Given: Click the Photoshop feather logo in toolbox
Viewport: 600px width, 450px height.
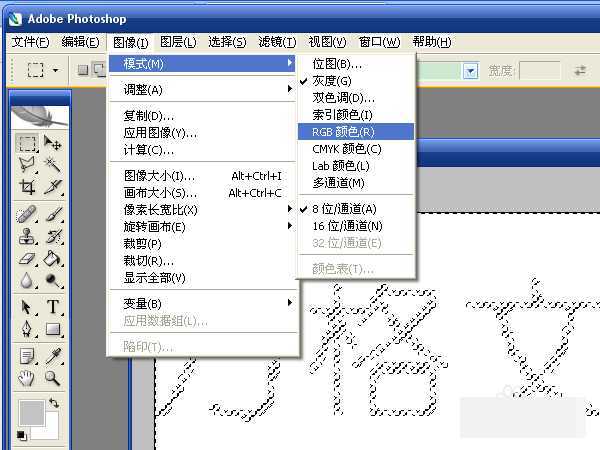Looking at the screenshot, I should (40, 117).
